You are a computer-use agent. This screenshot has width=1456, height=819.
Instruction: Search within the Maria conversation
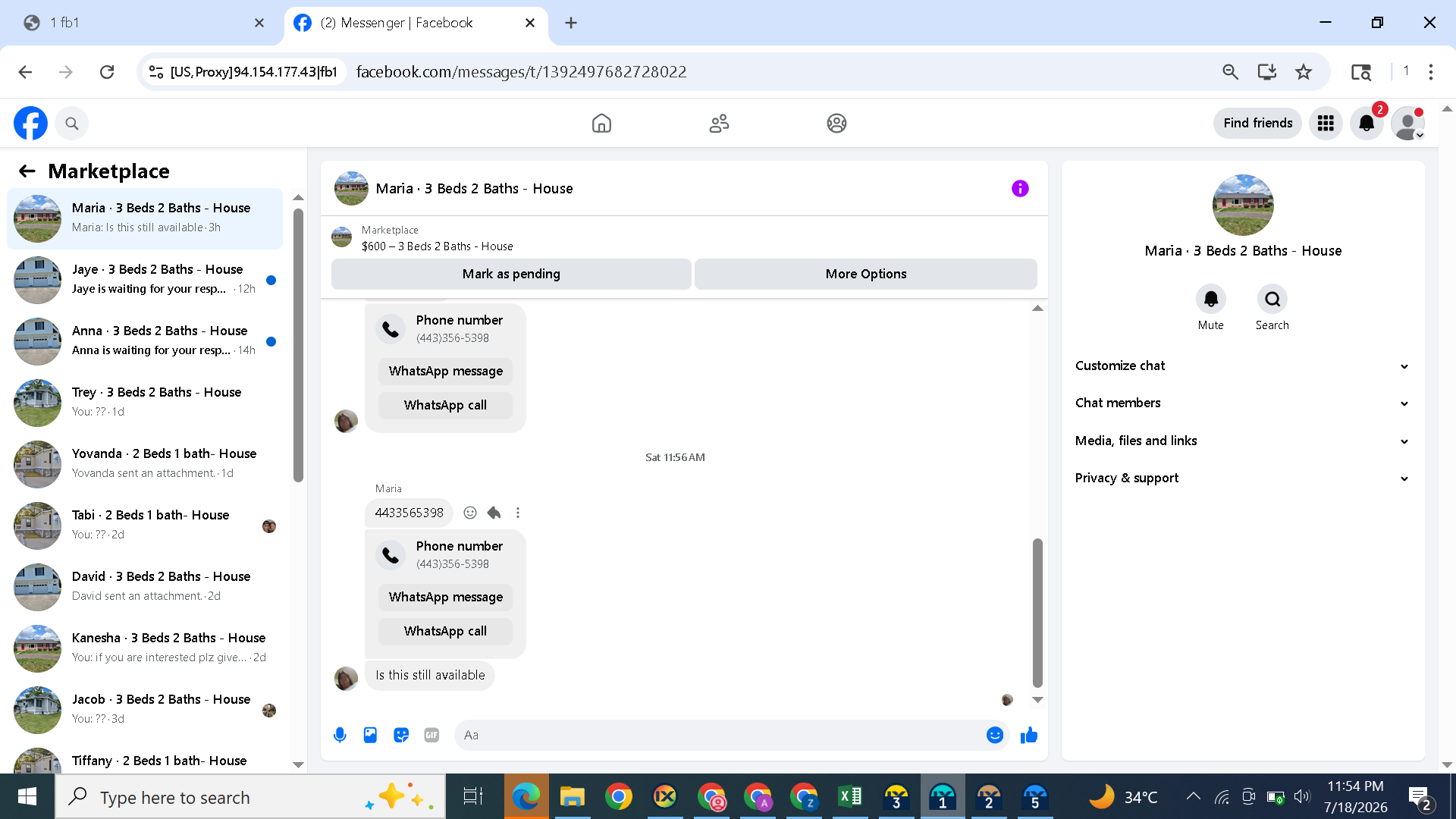click(x=1272, y=300)
